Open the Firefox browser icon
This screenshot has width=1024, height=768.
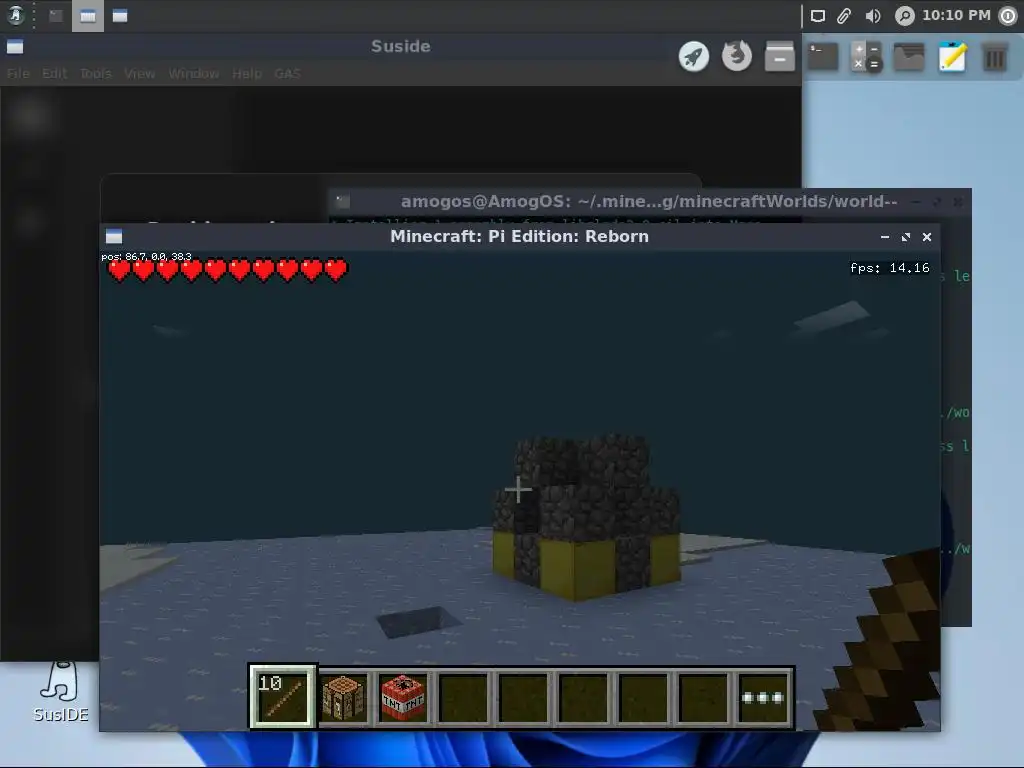pyautogui.click(x=737, y=56)
